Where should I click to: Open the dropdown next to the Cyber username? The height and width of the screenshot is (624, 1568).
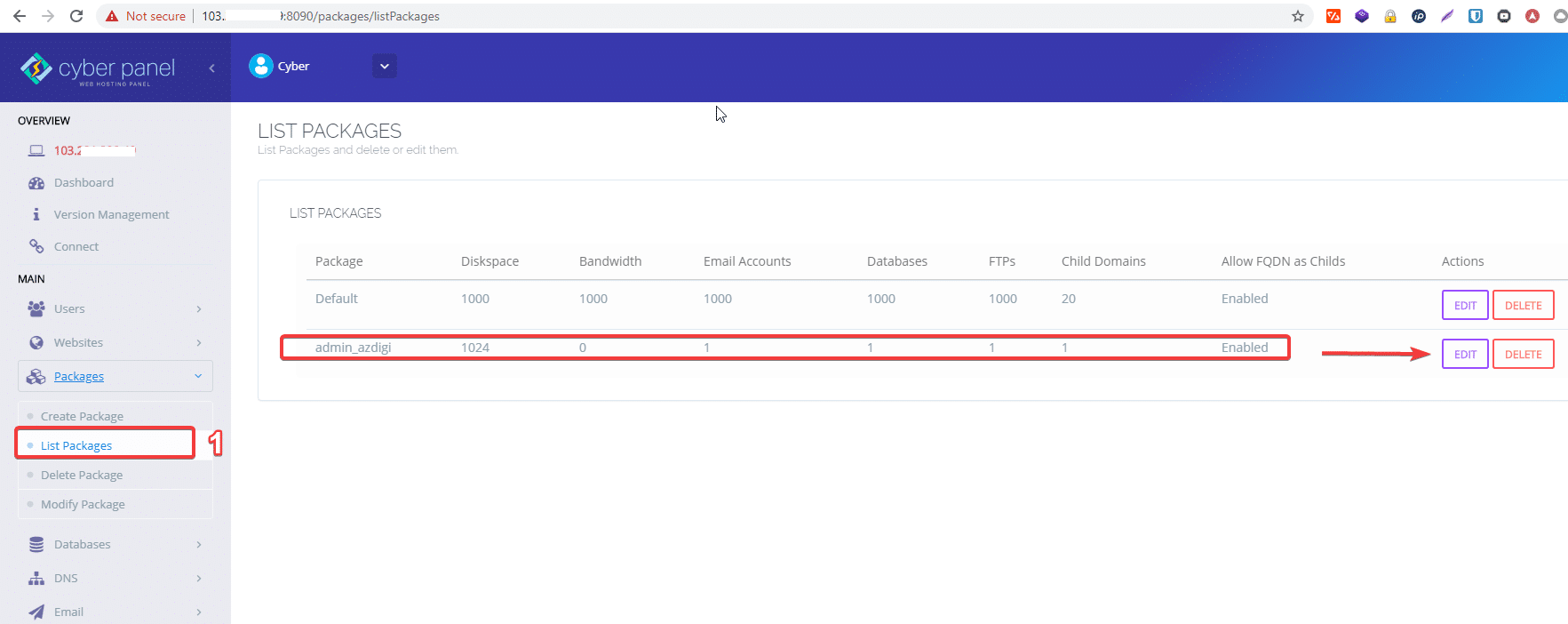pyautogui.click(x=384, y=66)
